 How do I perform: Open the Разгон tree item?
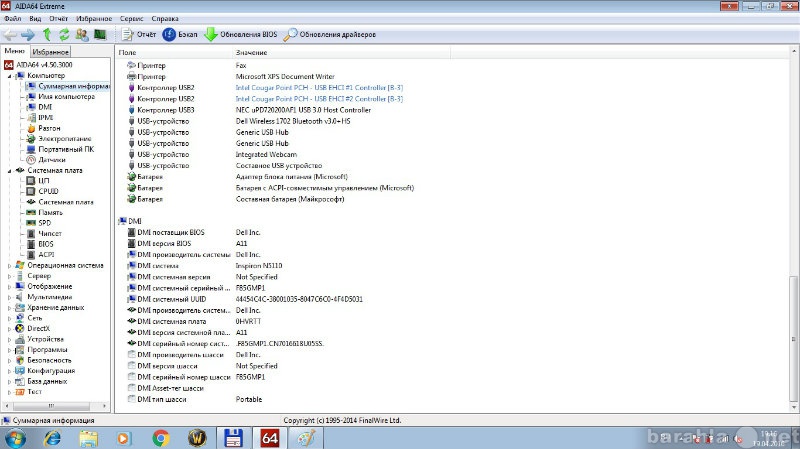tap(43, 128)
